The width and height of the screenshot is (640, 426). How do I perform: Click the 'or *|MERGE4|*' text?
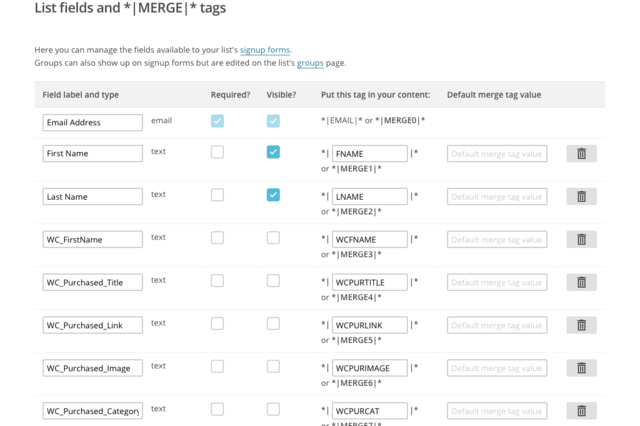[x=351, y=297]
